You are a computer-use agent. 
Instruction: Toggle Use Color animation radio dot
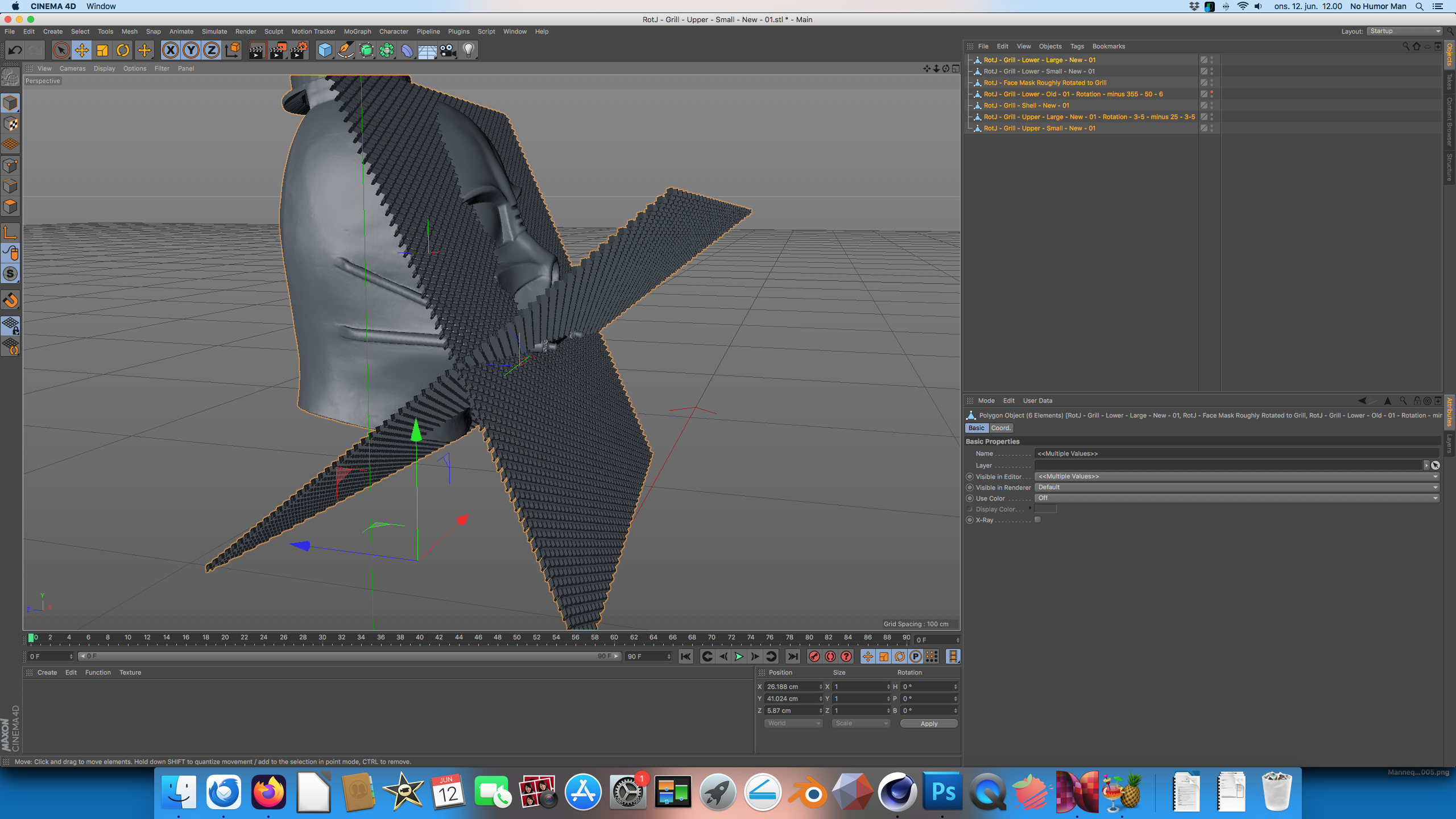[970, 498]
